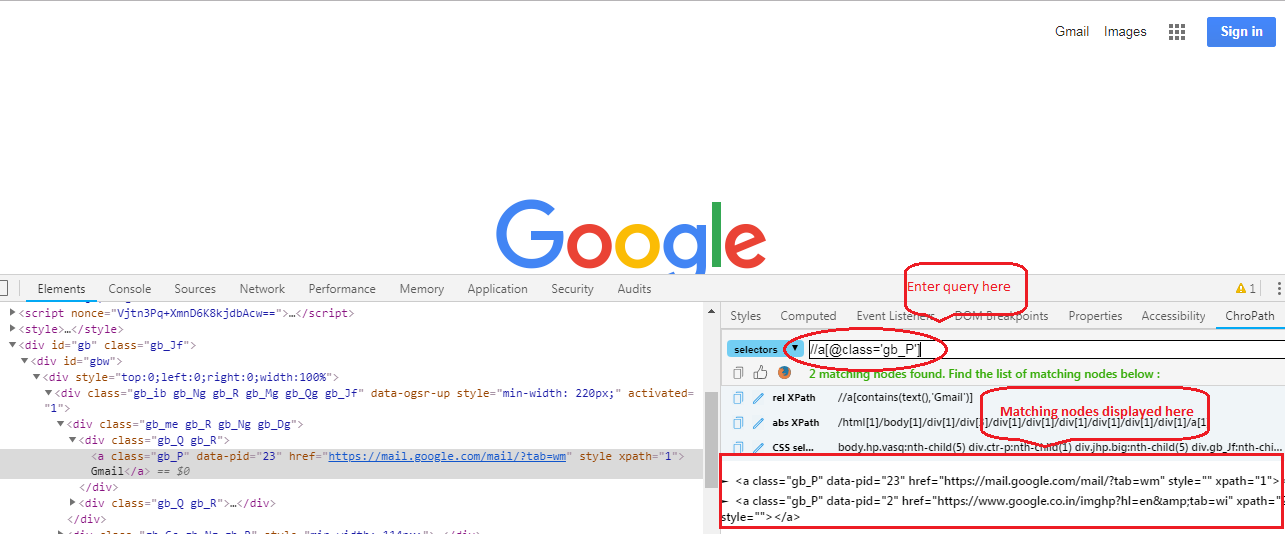Copy the rel XPath value
The image size is (1285, 534).
pyautogui.click(x=738, y=397)
